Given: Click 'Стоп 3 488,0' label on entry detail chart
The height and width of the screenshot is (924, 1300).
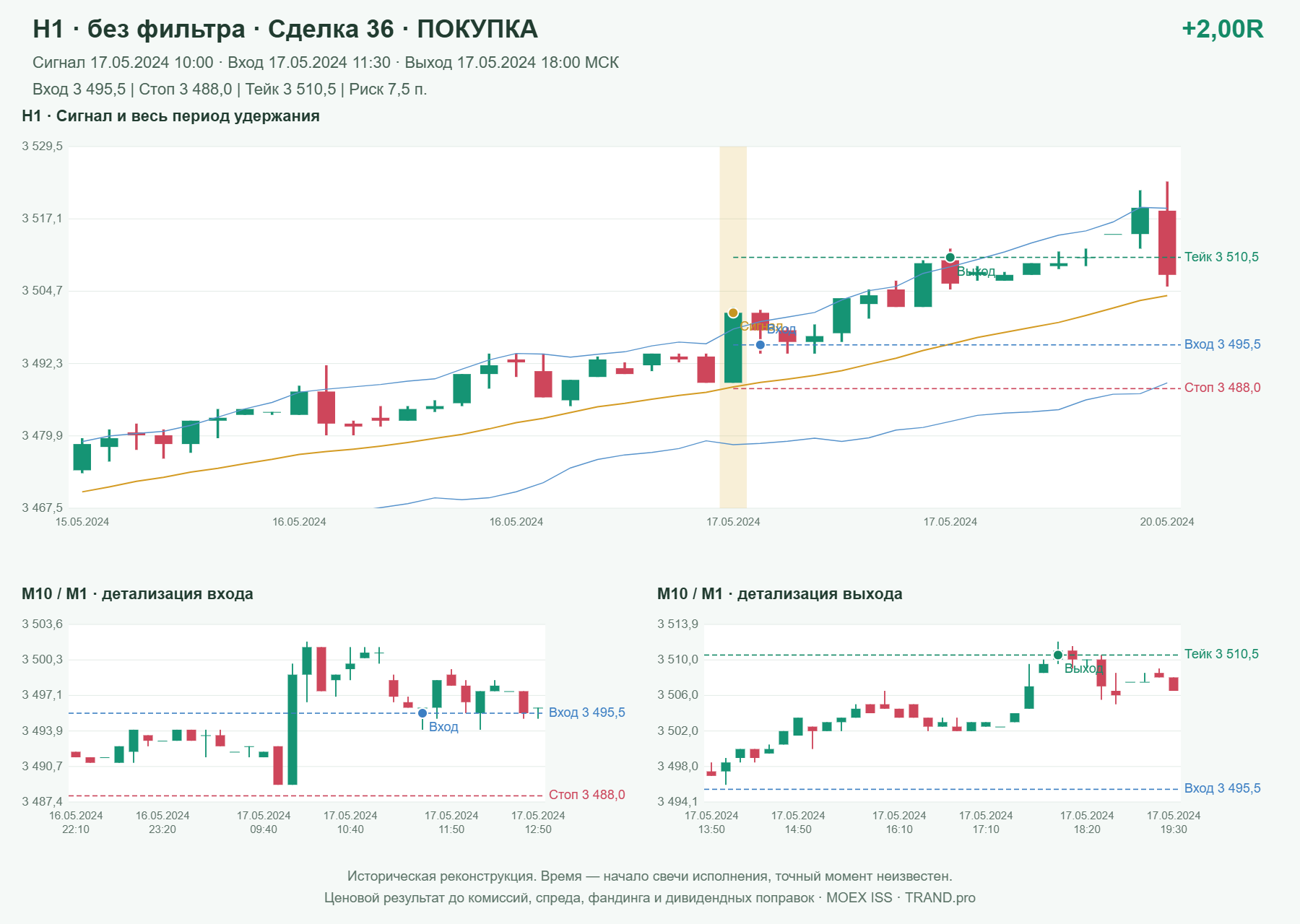Looking at the screenshot, I should click(586, 795).
